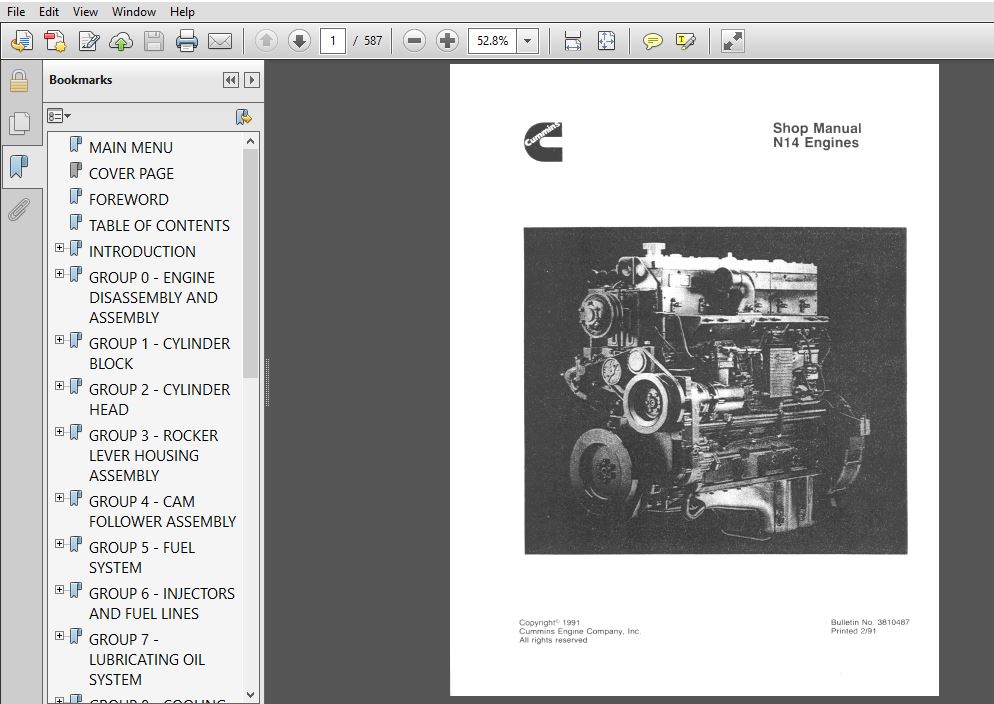Send file via email envelope icon

coord(220,41)
